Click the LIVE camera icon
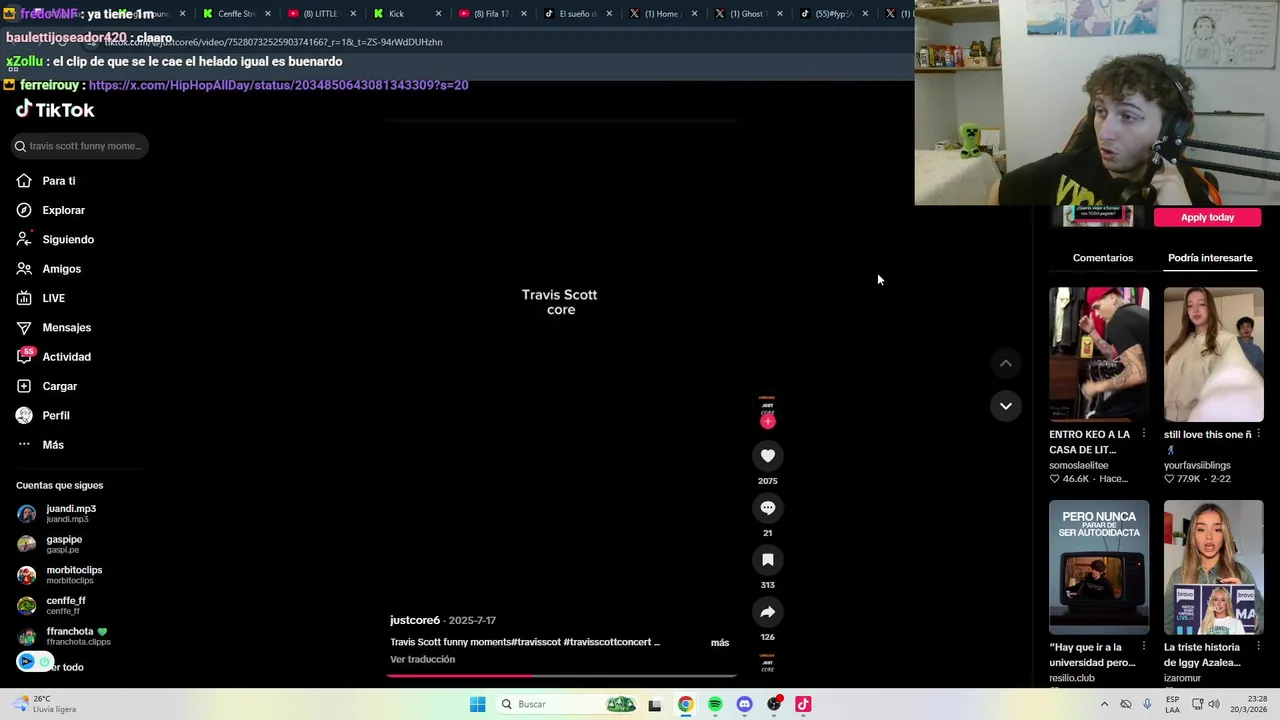Viewport: 1280px width, 720px height. point(24,298)
